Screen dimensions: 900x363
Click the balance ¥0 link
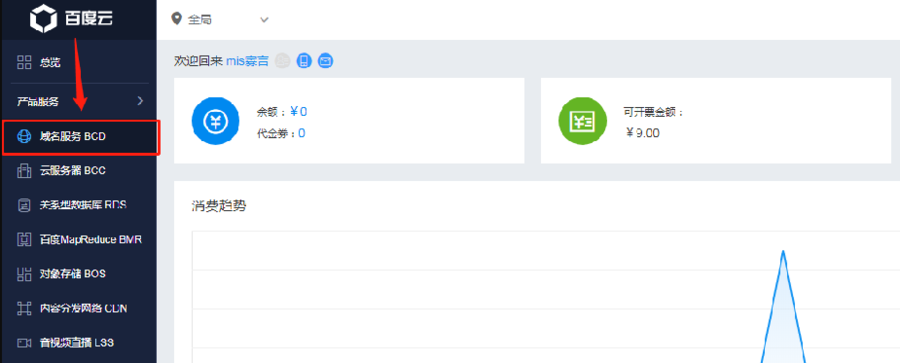[x=298, y=112]
